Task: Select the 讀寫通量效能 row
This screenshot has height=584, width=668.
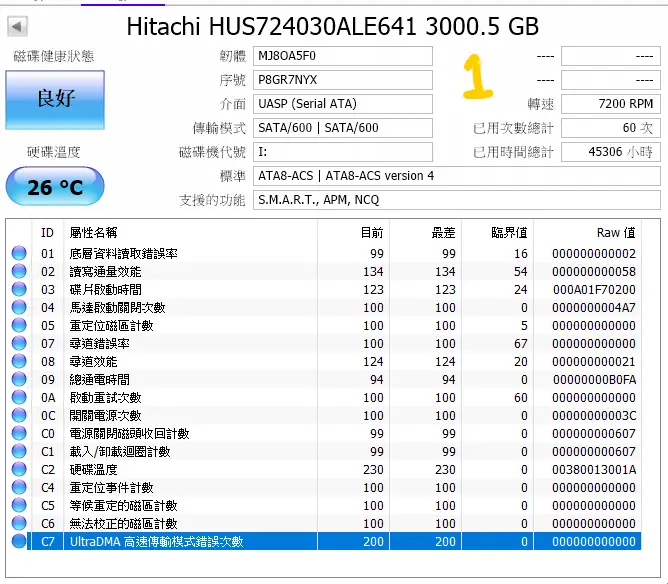Action: click(x=326, y=271)
